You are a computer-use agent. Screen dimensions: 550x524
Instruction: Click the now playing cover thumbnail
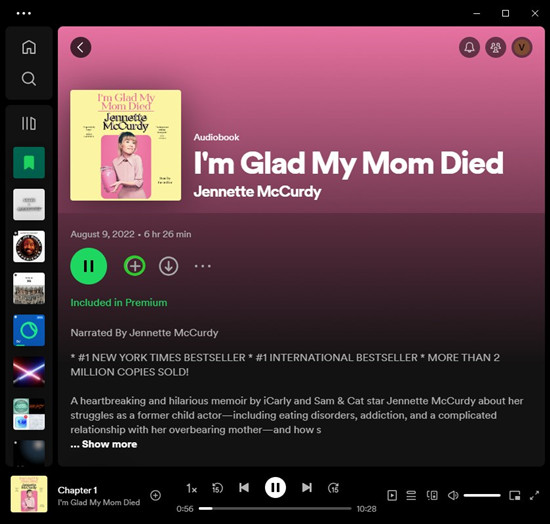(29, 494)
